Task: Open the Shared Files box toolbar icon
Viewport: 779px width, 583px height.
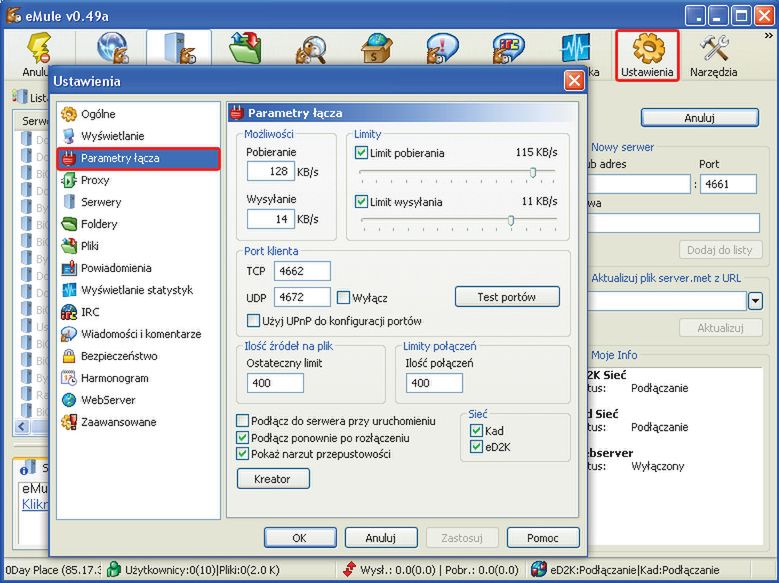Action: 377,48
